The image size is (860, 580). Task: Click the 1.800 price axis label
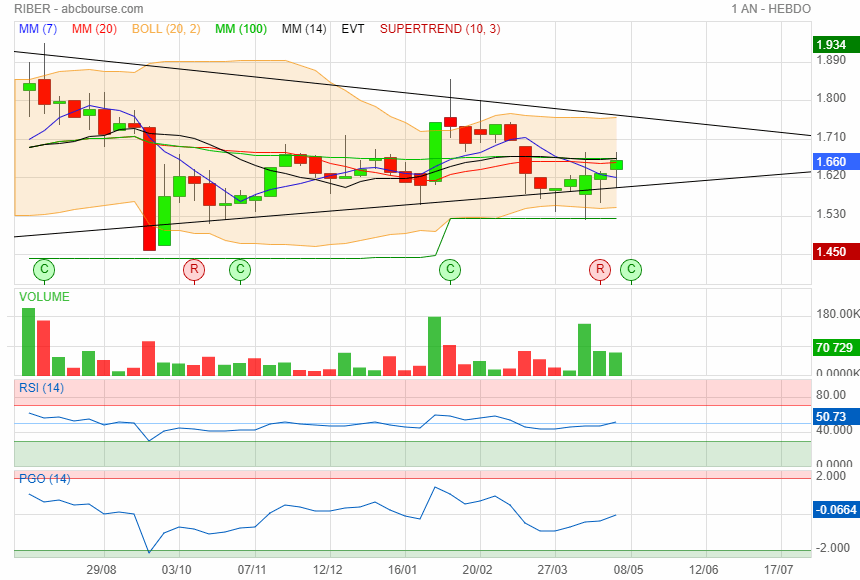(831, 98)
